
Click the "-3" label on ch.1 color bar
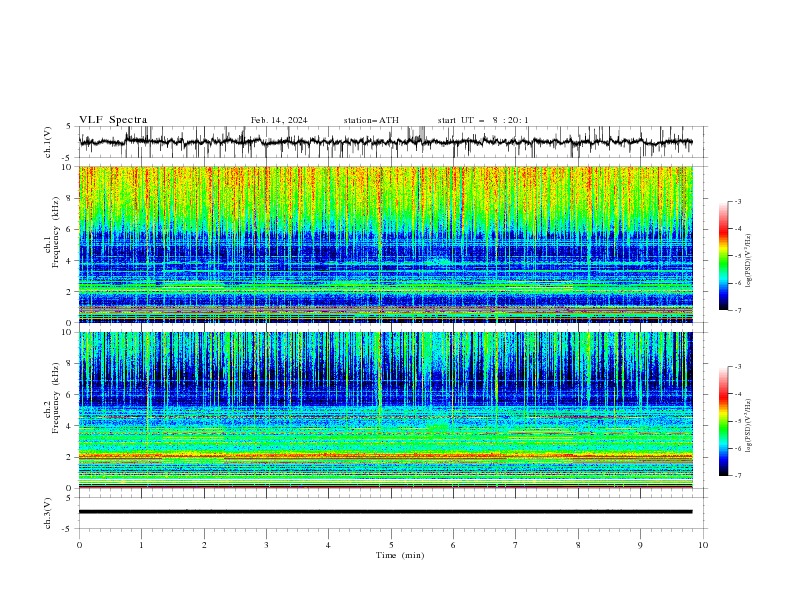(738, 201)
